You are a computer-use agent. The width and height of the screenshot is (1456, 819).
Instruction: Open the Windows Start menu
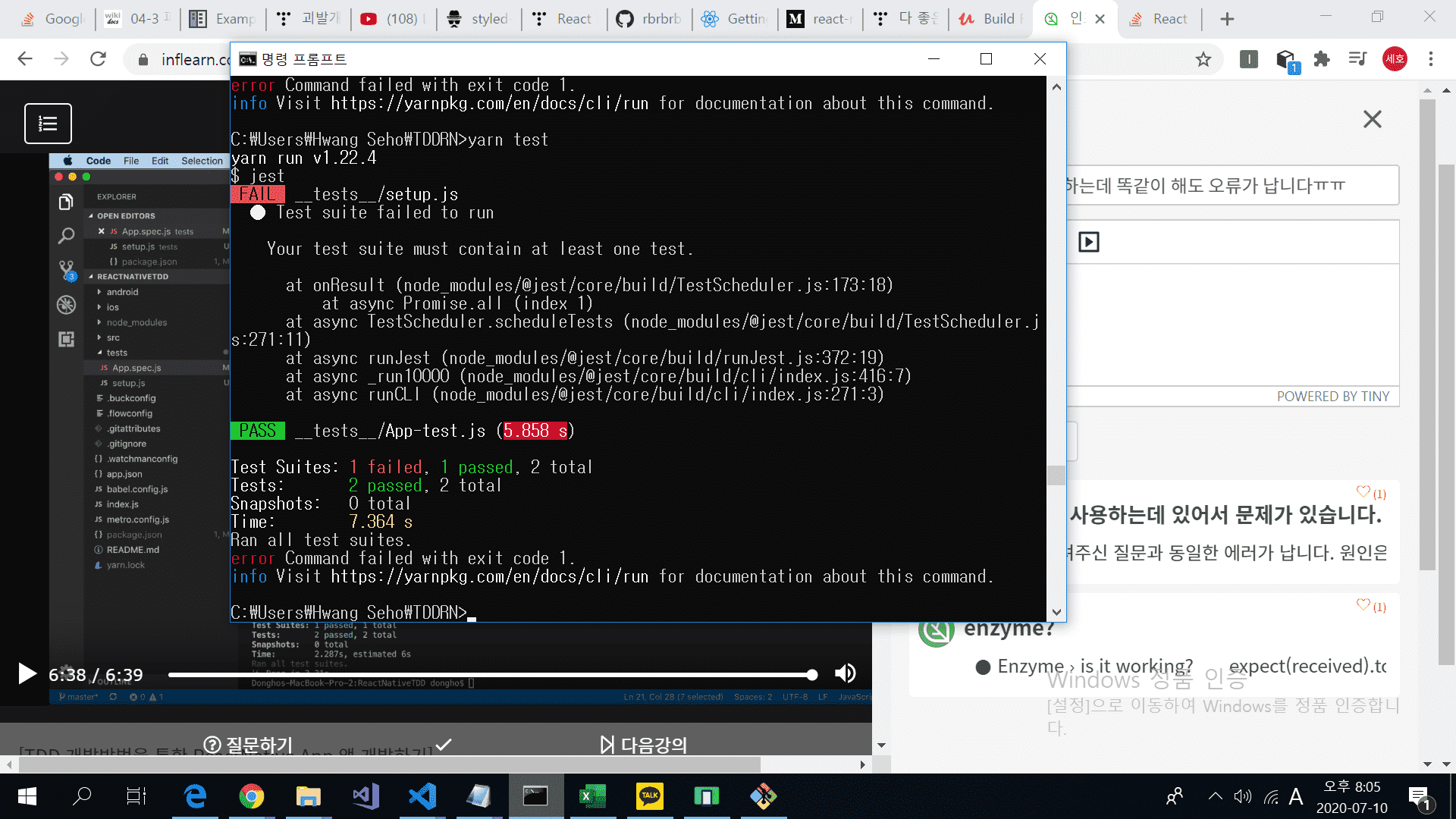[x=27, y=796]
